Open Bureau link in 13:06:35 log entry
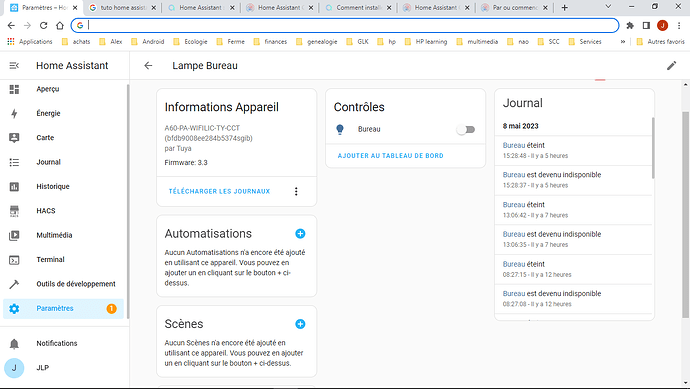690x389 pixels. (514, 234)
